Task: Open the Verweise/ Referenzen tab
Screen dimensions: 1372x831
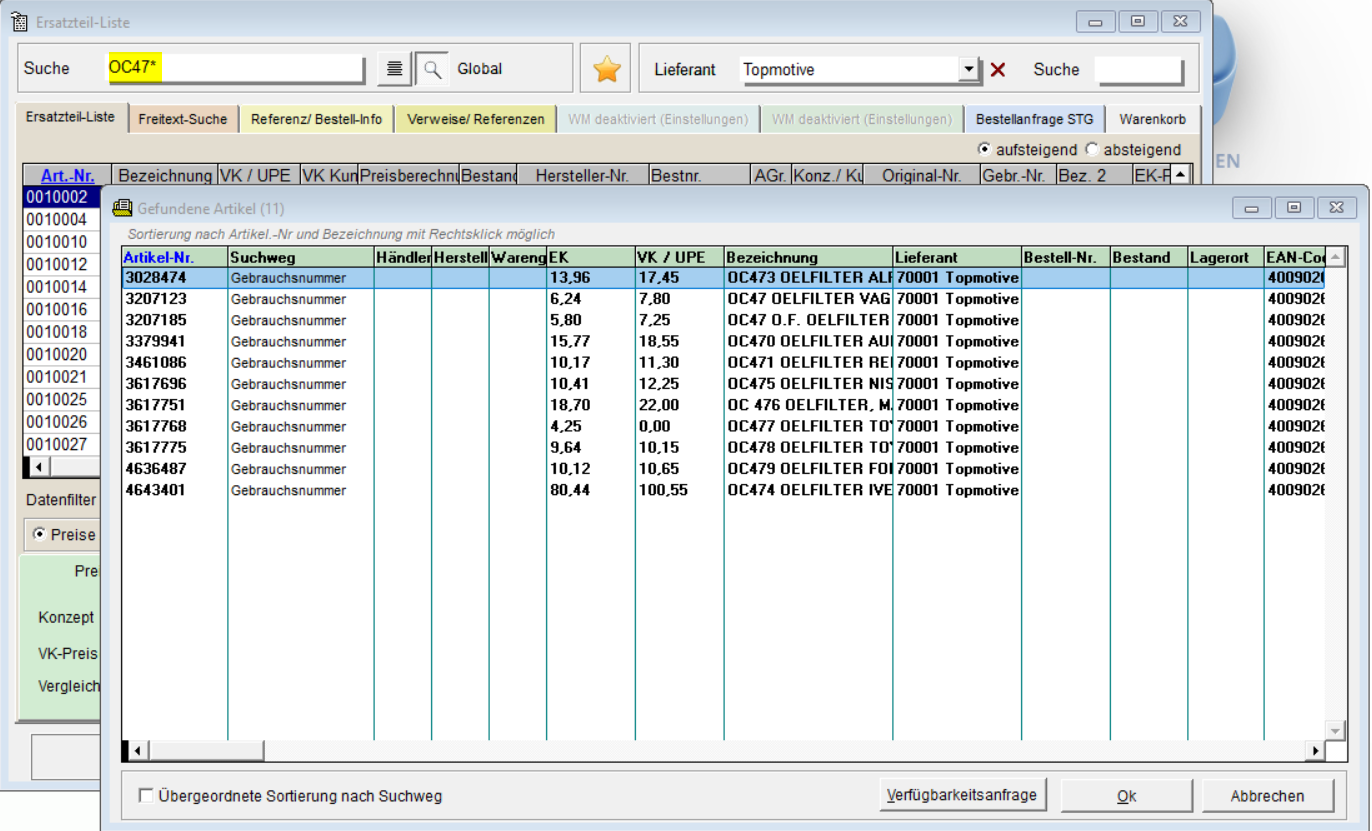Action: (x=475, y=119)
